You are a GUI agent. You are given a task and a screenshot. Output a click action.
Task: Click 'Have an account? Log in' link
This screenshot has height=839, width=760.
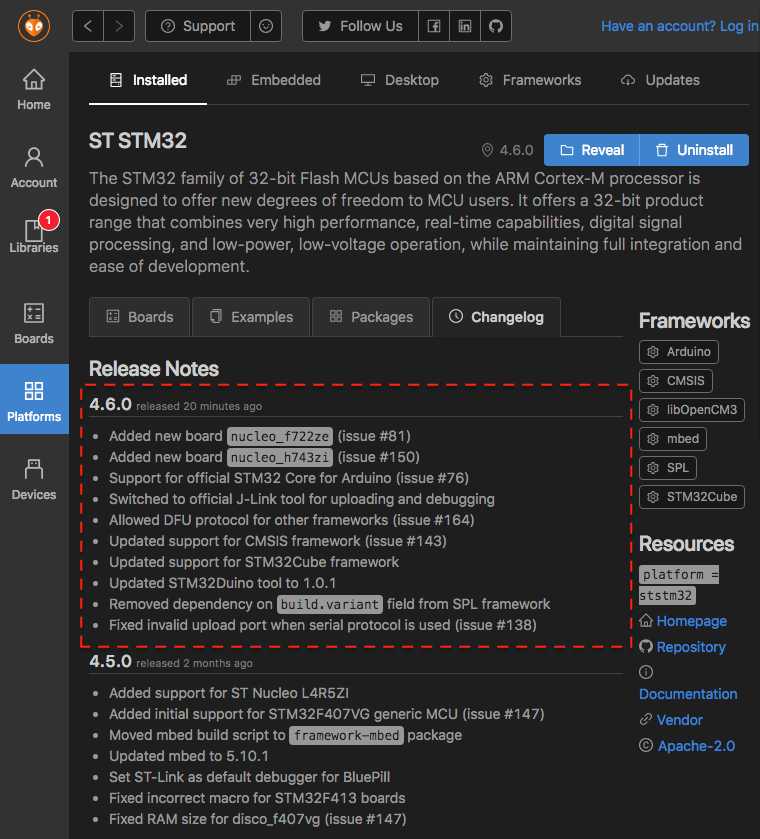679,26
